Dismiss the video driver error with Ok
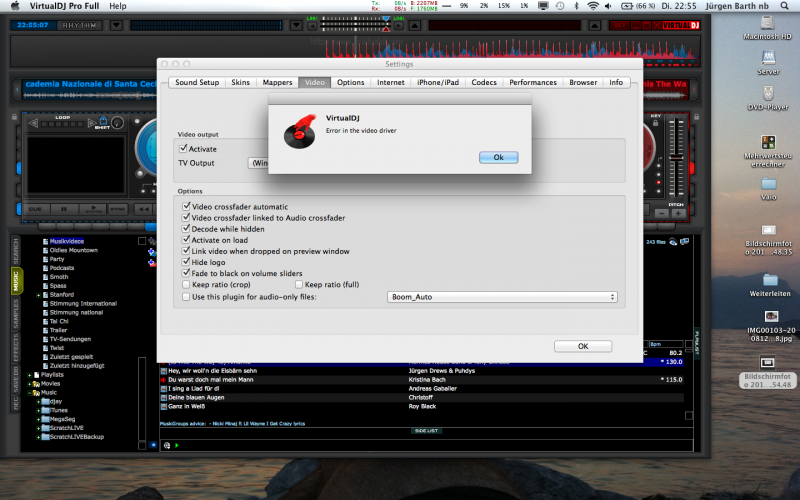 tap(498, 157)
